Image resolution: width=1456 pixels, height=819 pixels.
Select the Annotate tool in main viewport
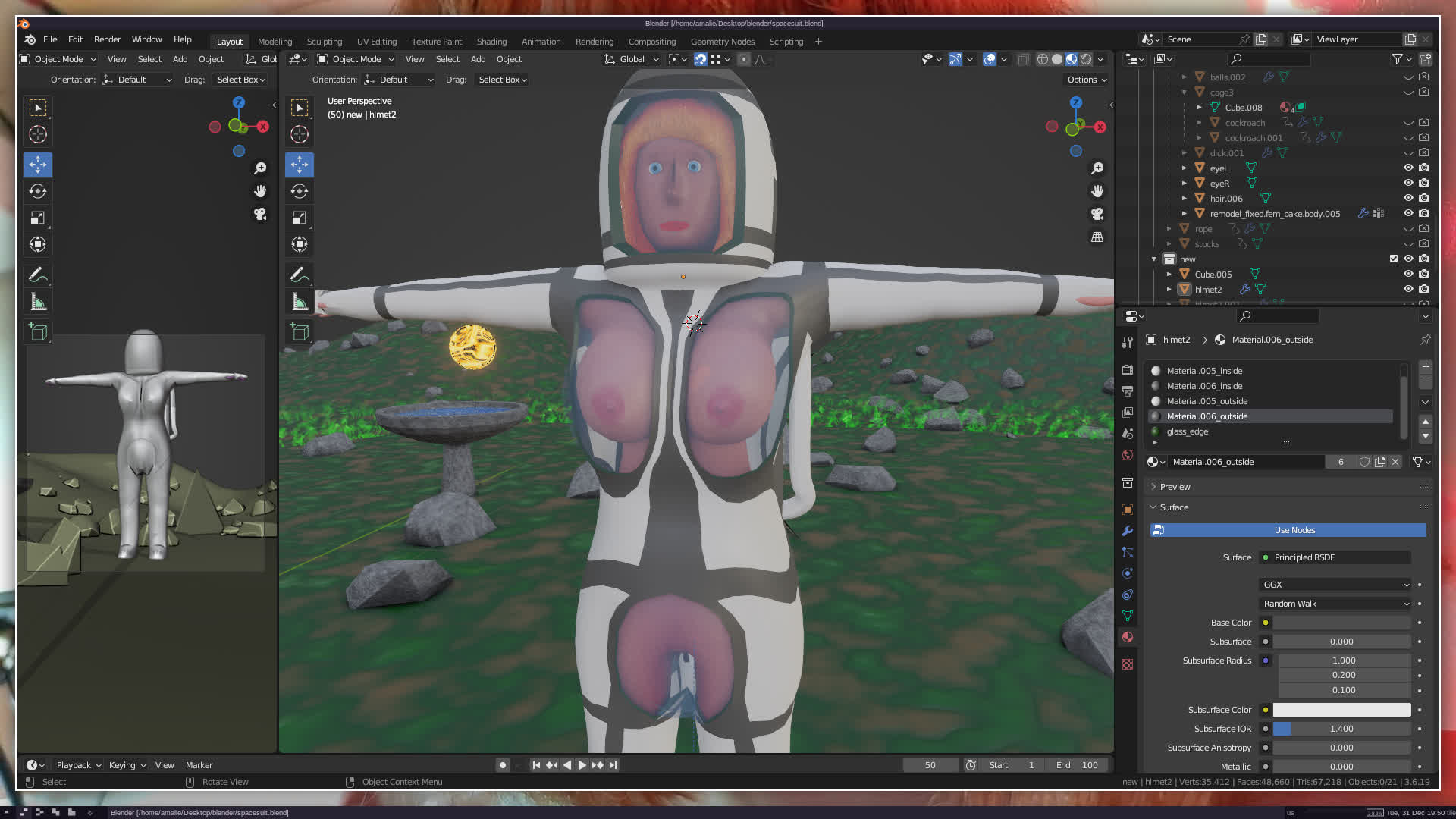pyautogui.click(x=300, y=275)
